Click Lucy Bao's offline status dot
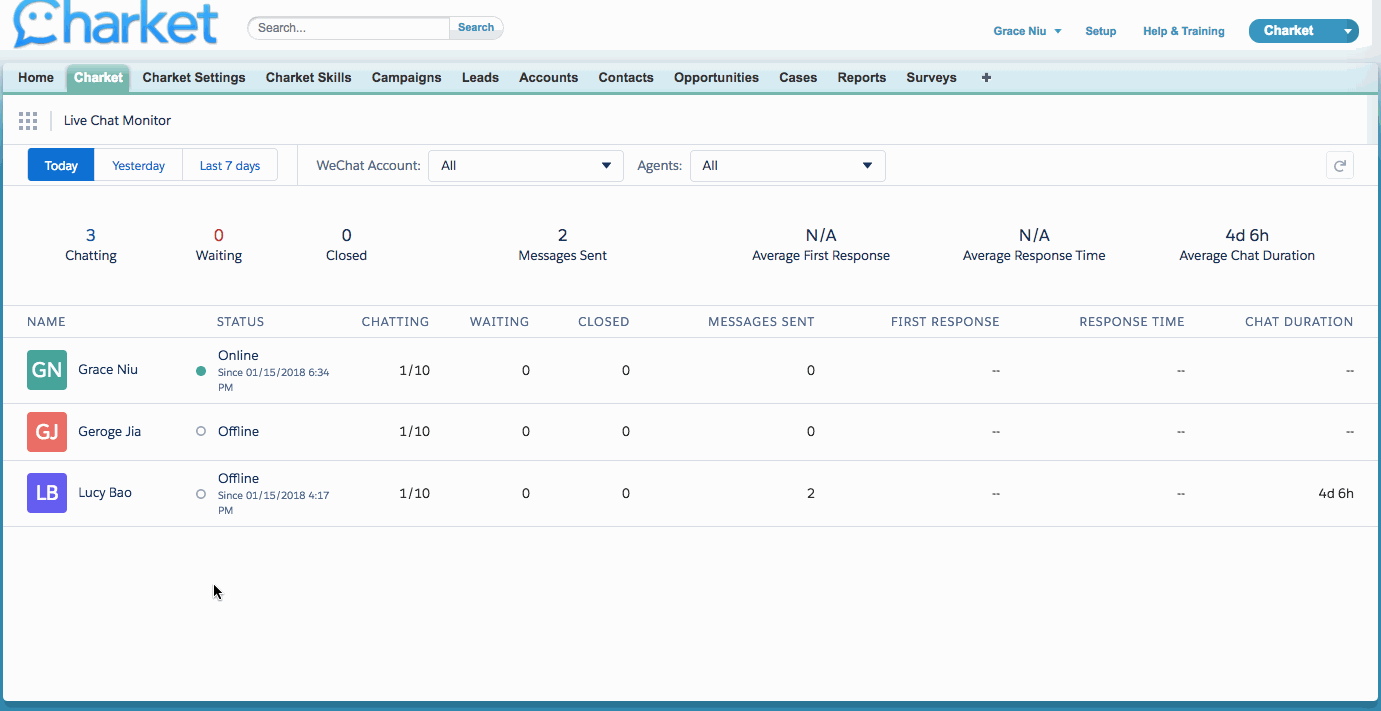Image resolution: width=1381 pixels, height=711 pixels. pos(201,494)
